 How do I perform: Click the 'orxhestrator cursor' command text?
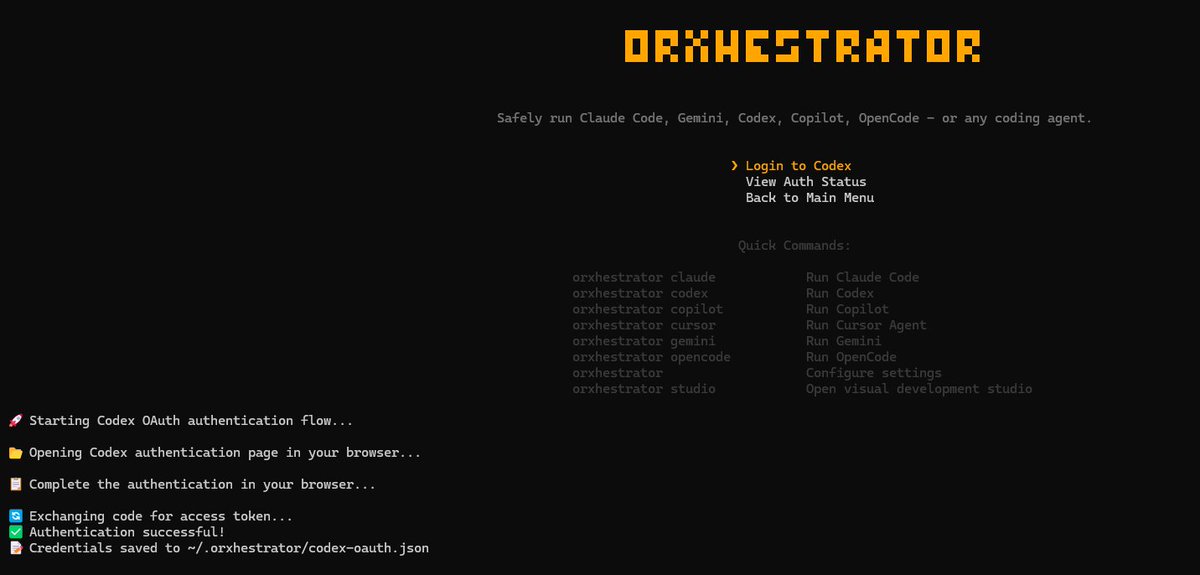(644, 326)
